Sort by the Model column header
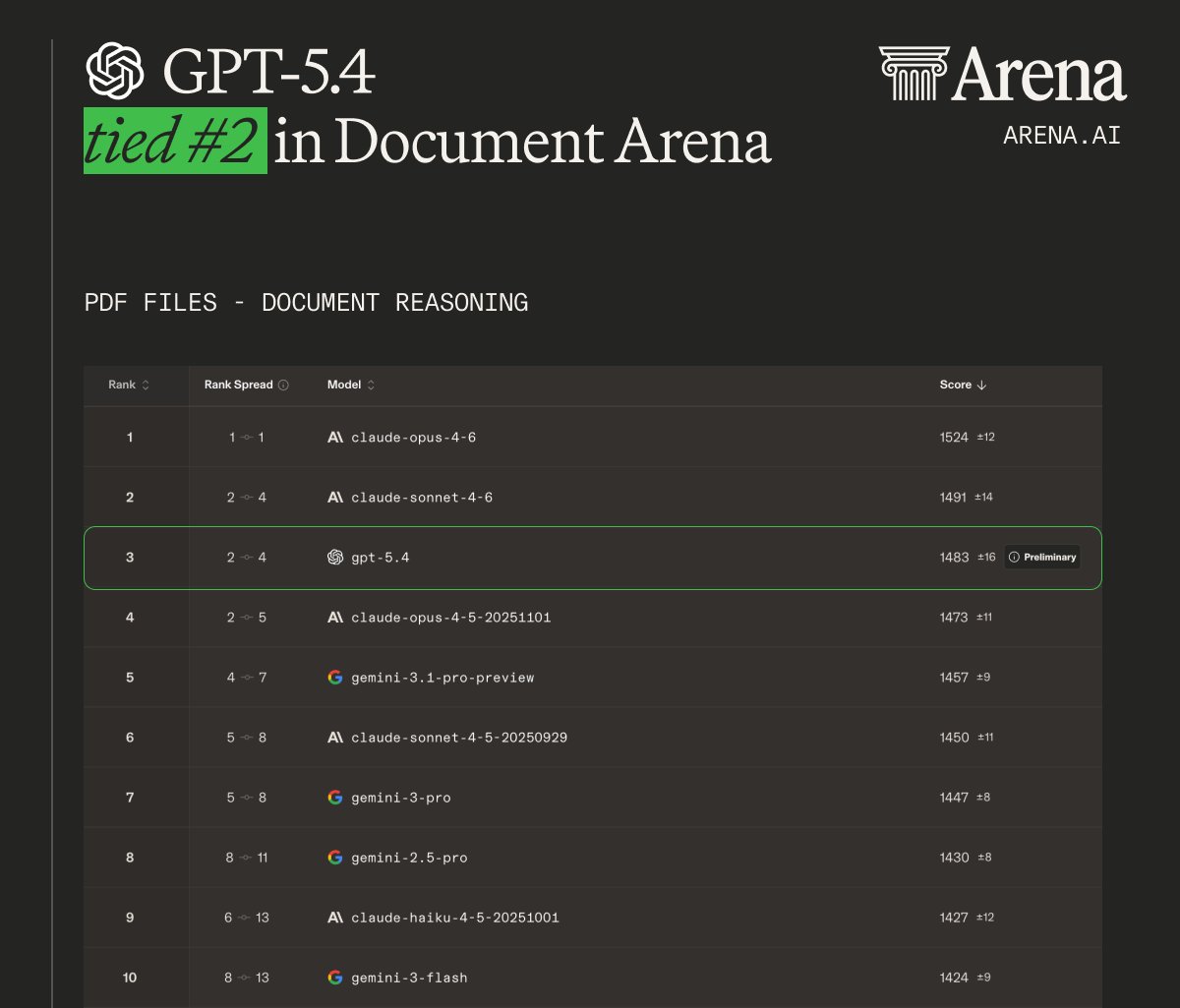Image resolution: width=1180 pixels, height=1008 pixels. click(x=351, y=385)
